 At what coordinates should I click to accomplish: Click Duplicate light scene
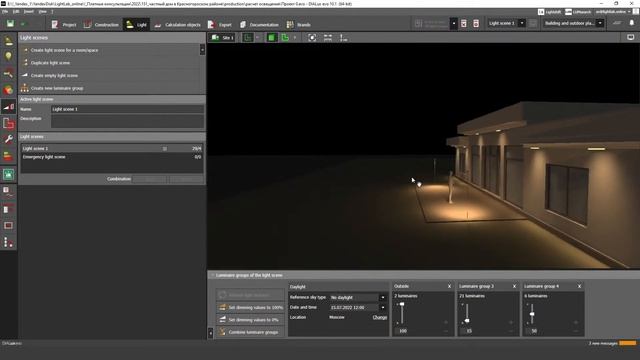pyautogui.click(x=50, y=63)
